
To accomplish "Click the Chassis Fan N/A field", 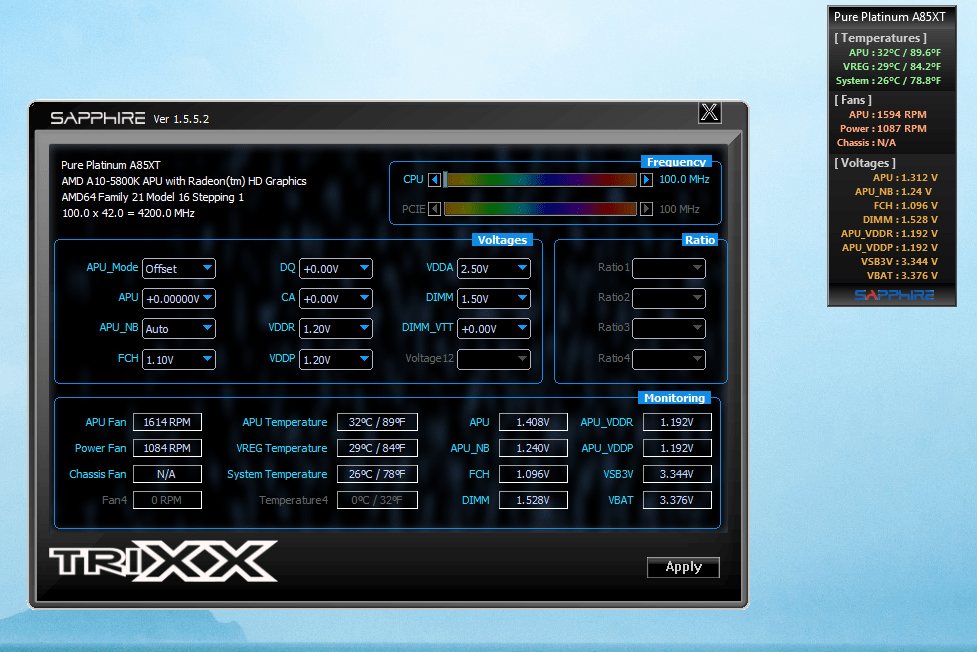I will 167,474.
